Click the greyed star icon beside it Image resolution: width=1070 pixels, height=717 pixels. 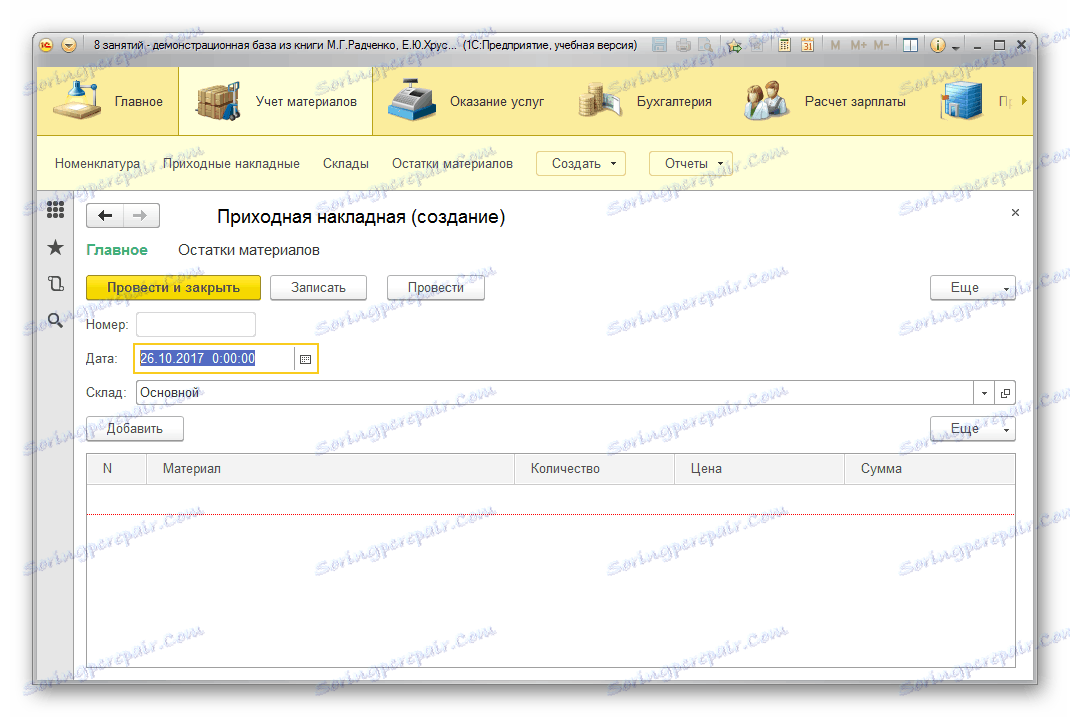(757, 45)
